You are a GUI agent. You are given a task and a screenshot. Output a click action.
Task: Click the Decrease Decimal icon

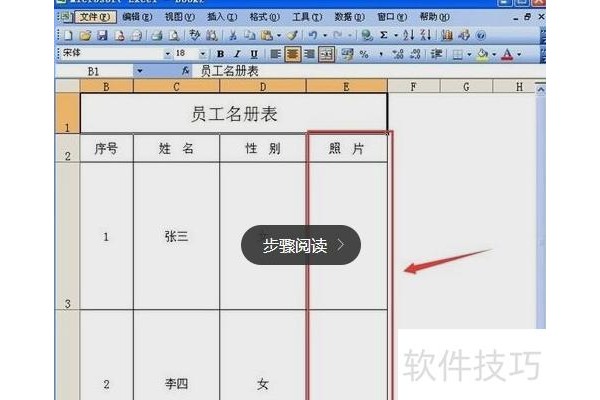[415, 54]
